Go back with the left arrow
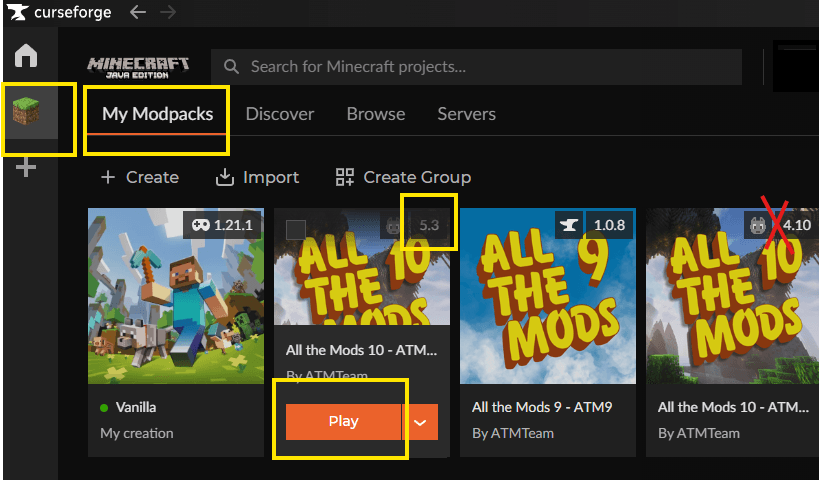819x480 pixels. [138, 12]
